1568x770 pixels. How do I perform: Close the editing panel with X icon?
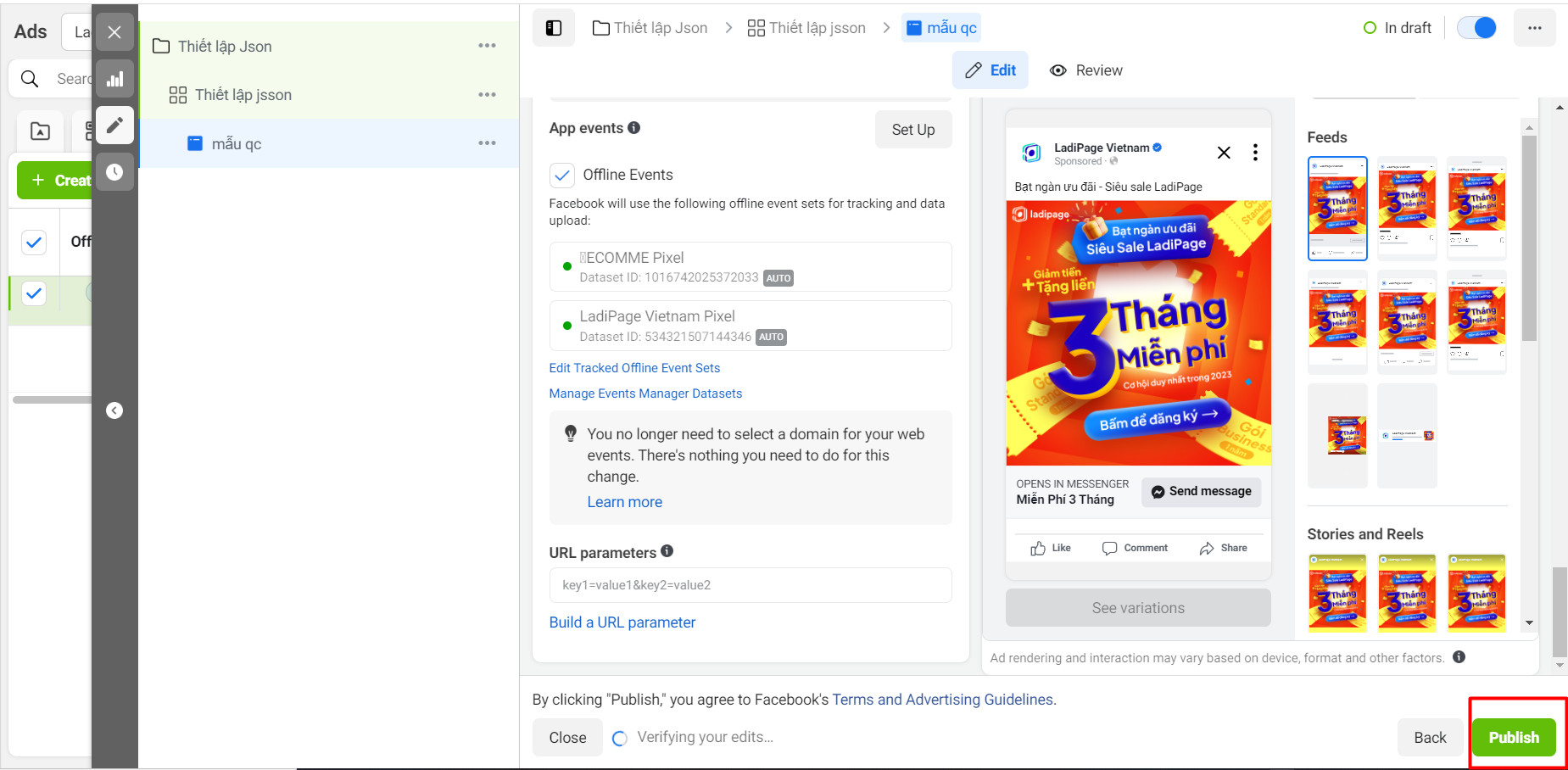(114, 32)
